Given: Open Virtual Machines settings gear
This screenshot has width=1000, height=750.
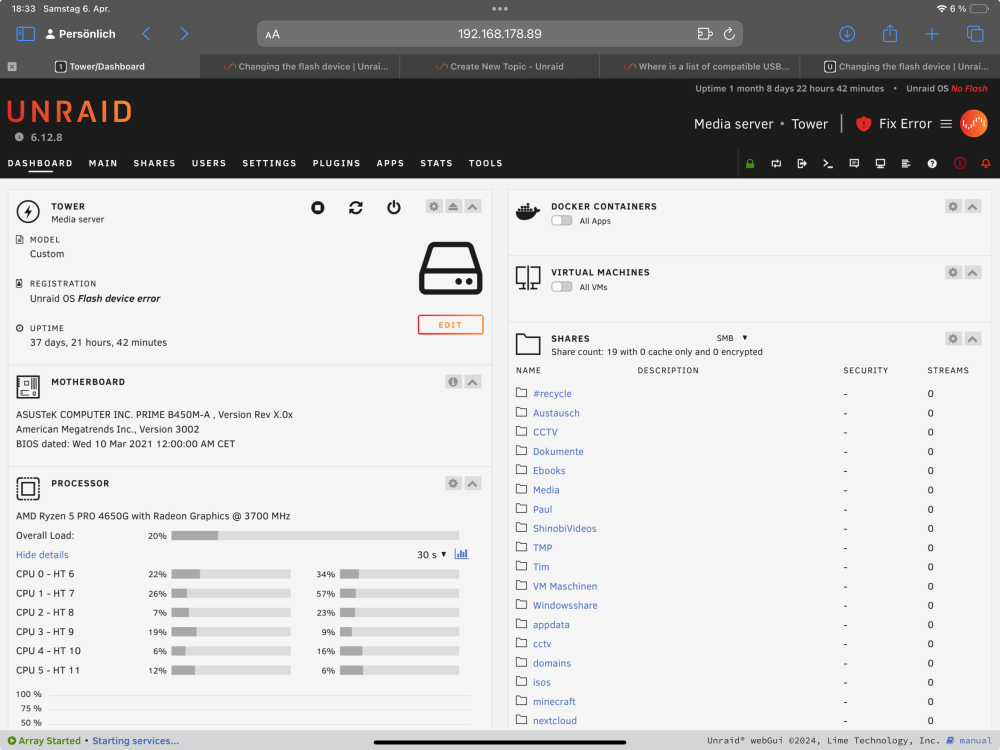Looking at the screenshot, I should [953, 273].
